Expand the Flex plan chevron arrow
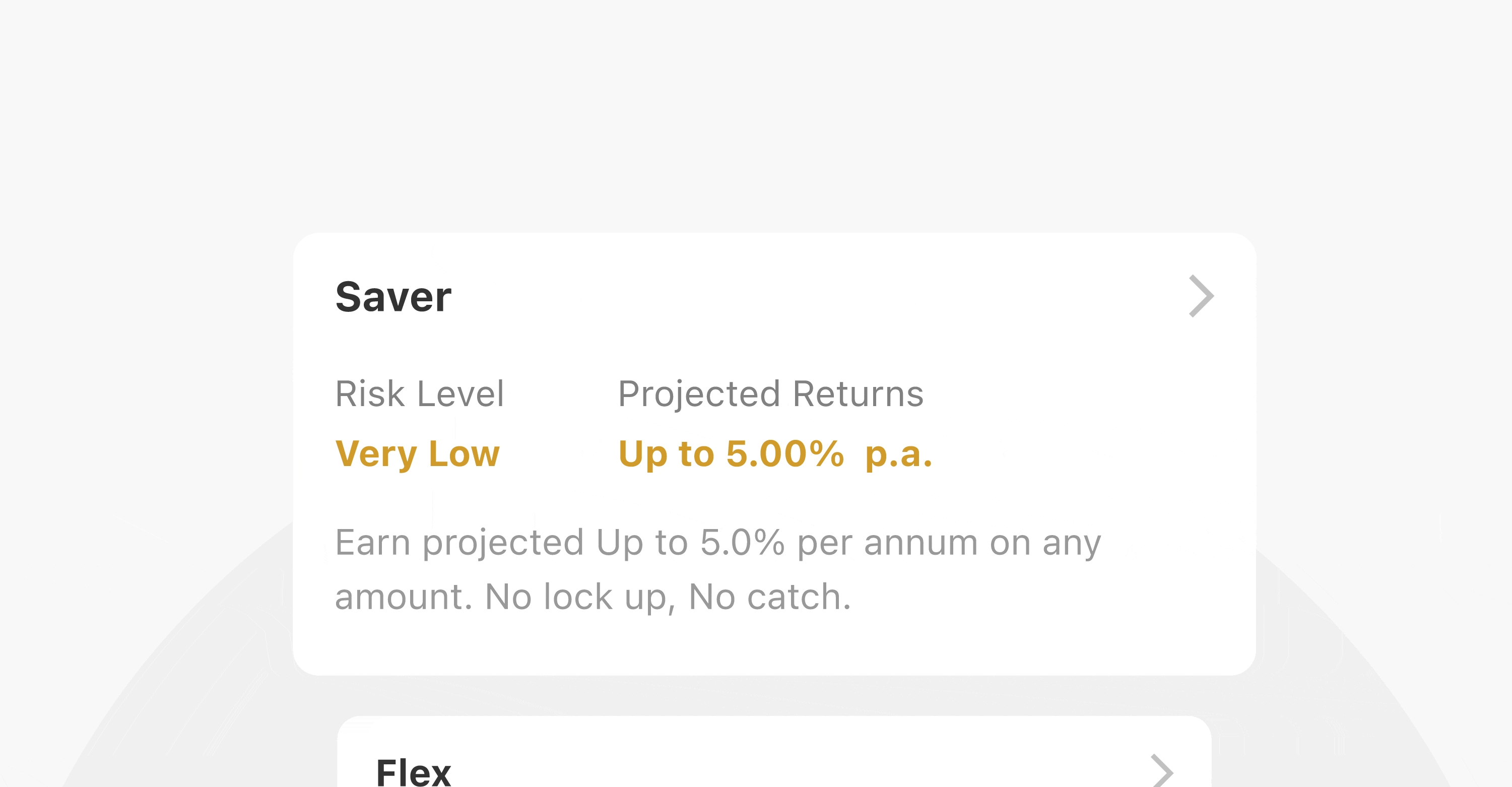This screenshot has width=1512, height=787. click(x=1162, y=770)
